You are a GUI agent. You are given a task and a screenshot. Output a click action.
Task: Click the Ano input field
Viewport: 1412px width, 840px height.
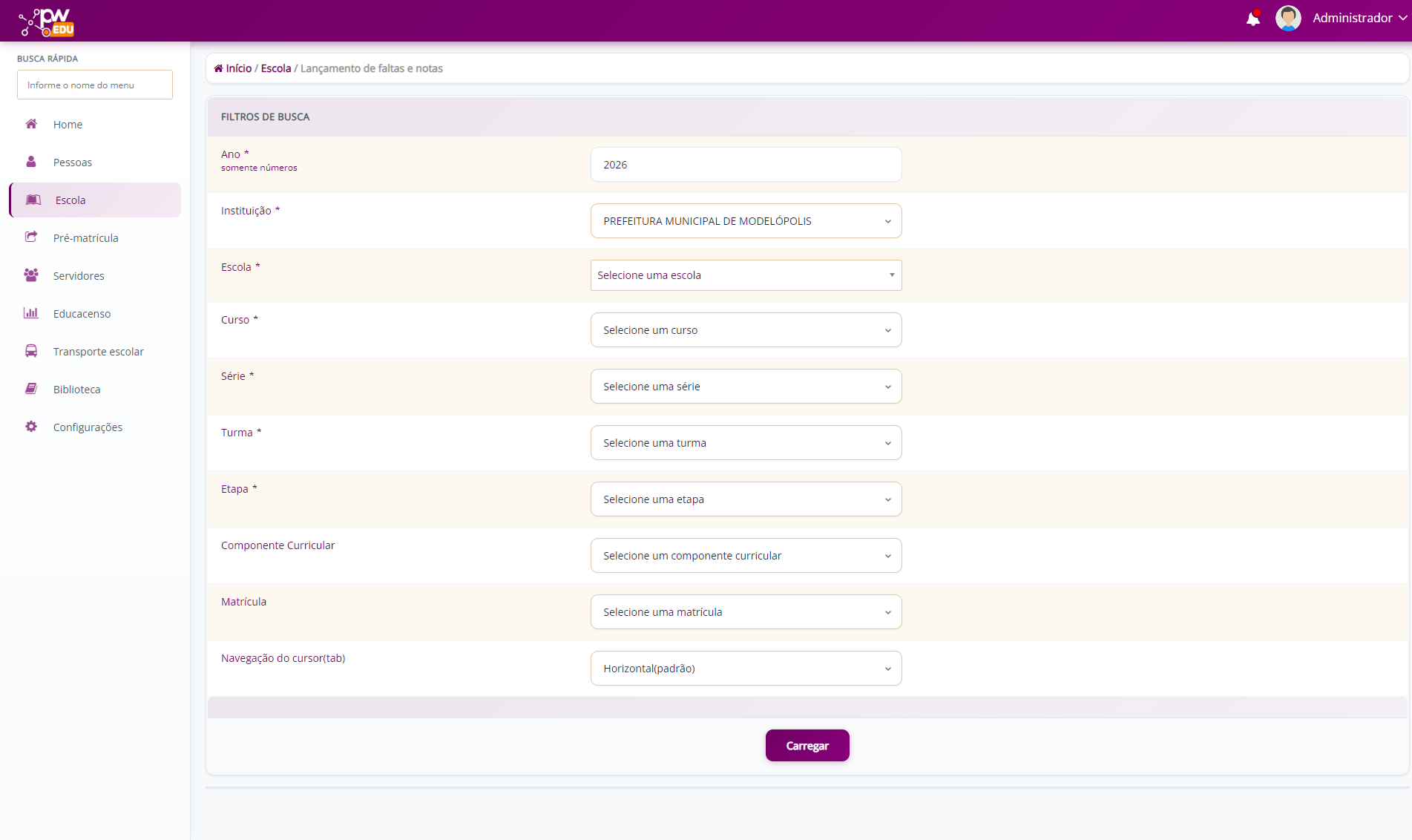746,165
